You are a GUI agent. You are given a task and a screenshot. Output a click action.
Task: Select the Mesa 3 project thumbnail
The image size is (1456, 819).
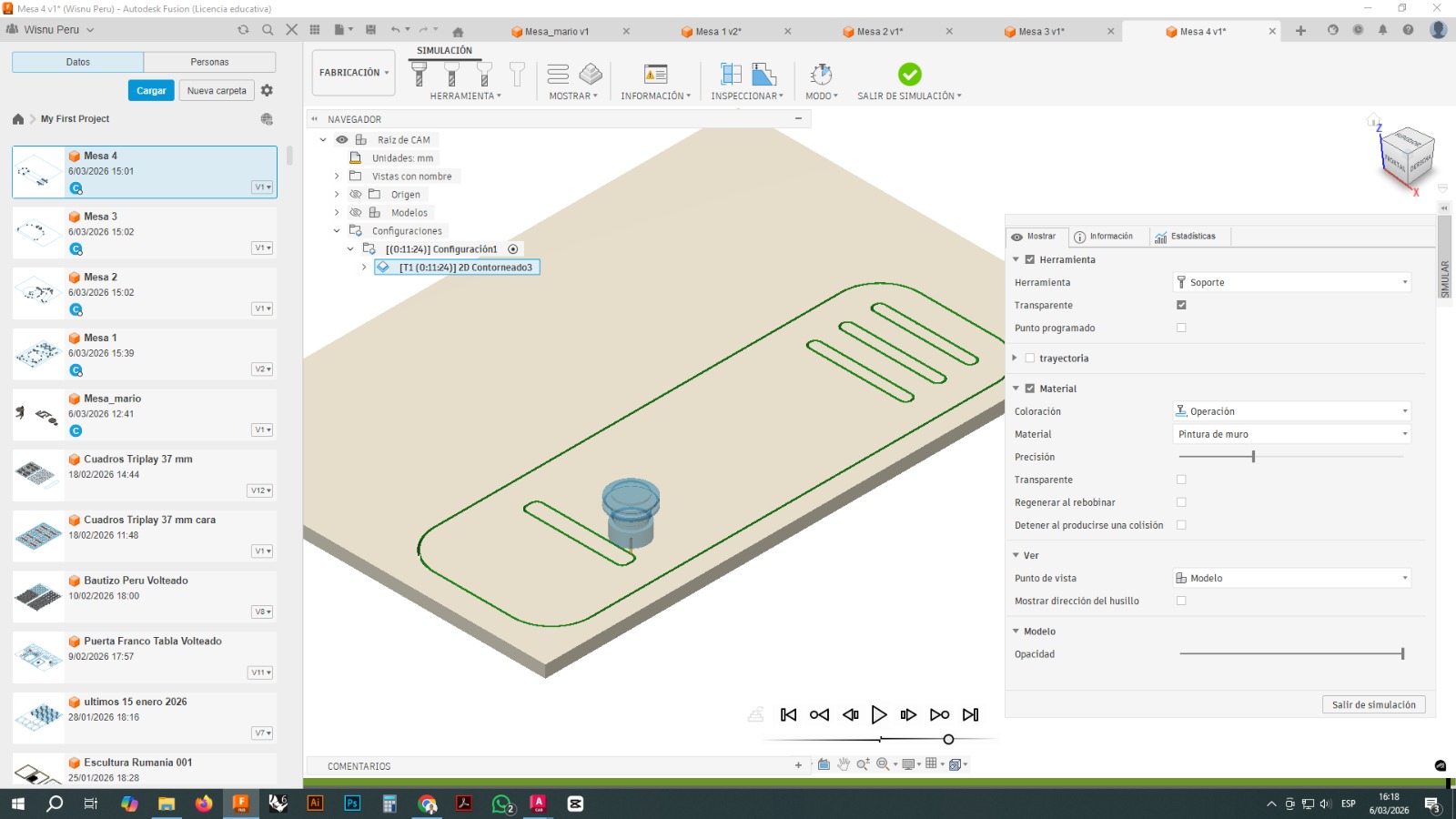37,231
